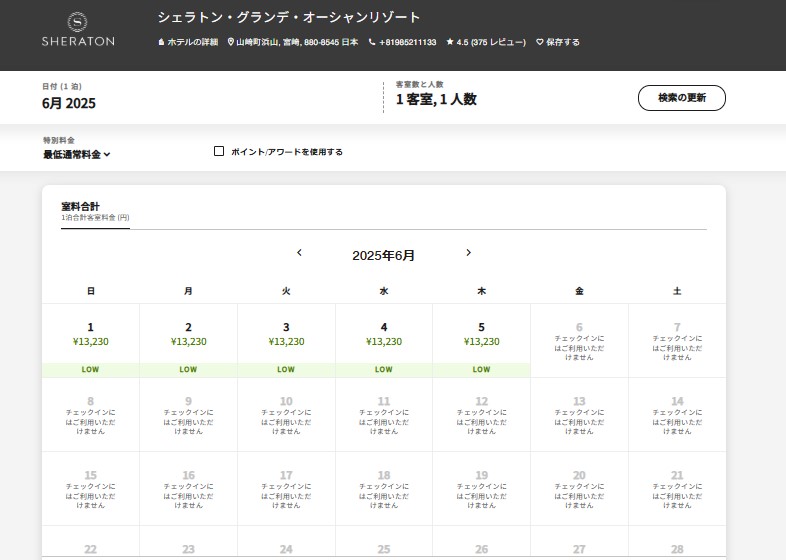Click unavailable date 10
786x560 pixels.
click(286, 415)
